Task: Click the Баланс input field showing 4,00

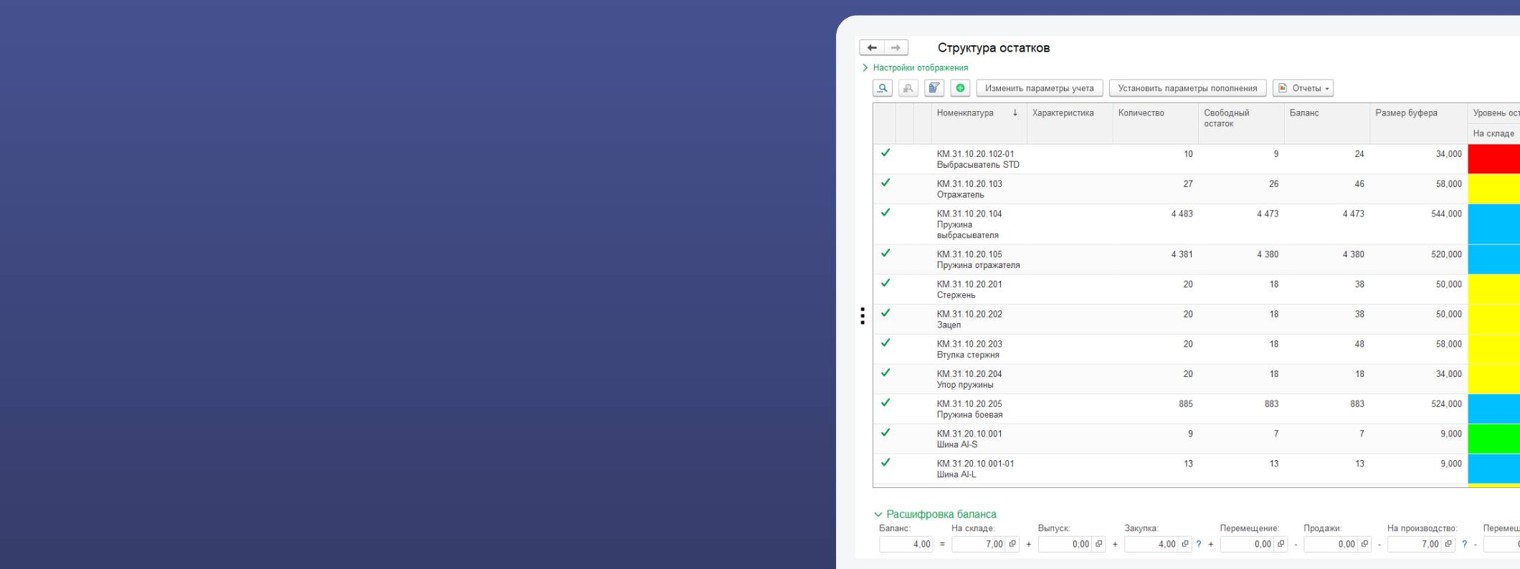Action: point(906,544)
